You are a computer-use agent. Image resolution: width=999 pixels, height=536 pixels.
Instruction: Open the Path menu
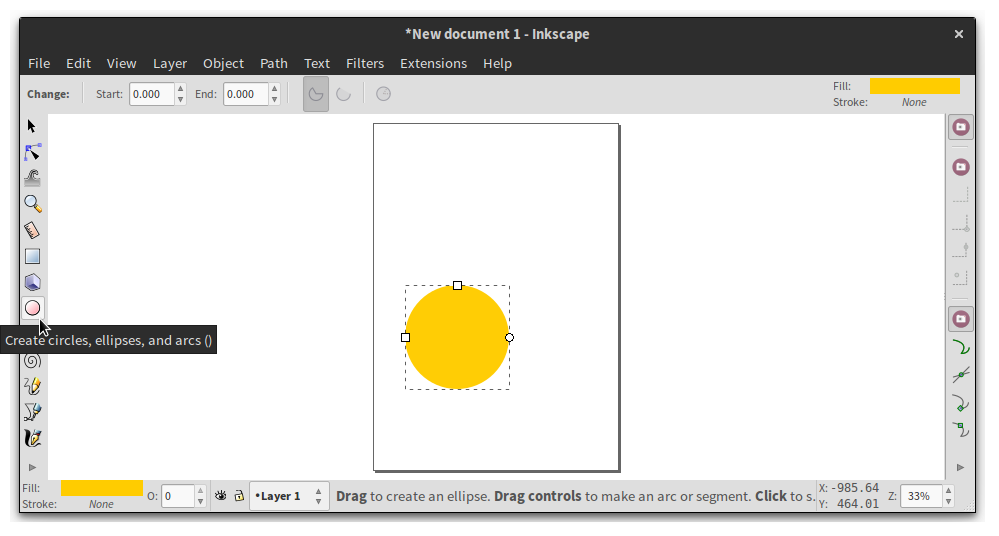(x=274, y=64)
